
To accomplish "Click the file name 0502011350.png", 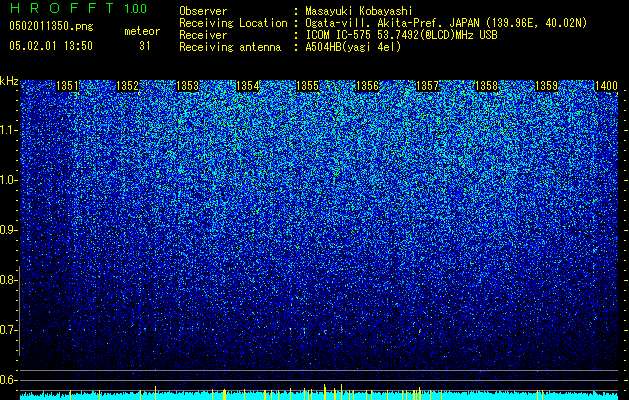I will pyautogui.click(x=51, y=26).
